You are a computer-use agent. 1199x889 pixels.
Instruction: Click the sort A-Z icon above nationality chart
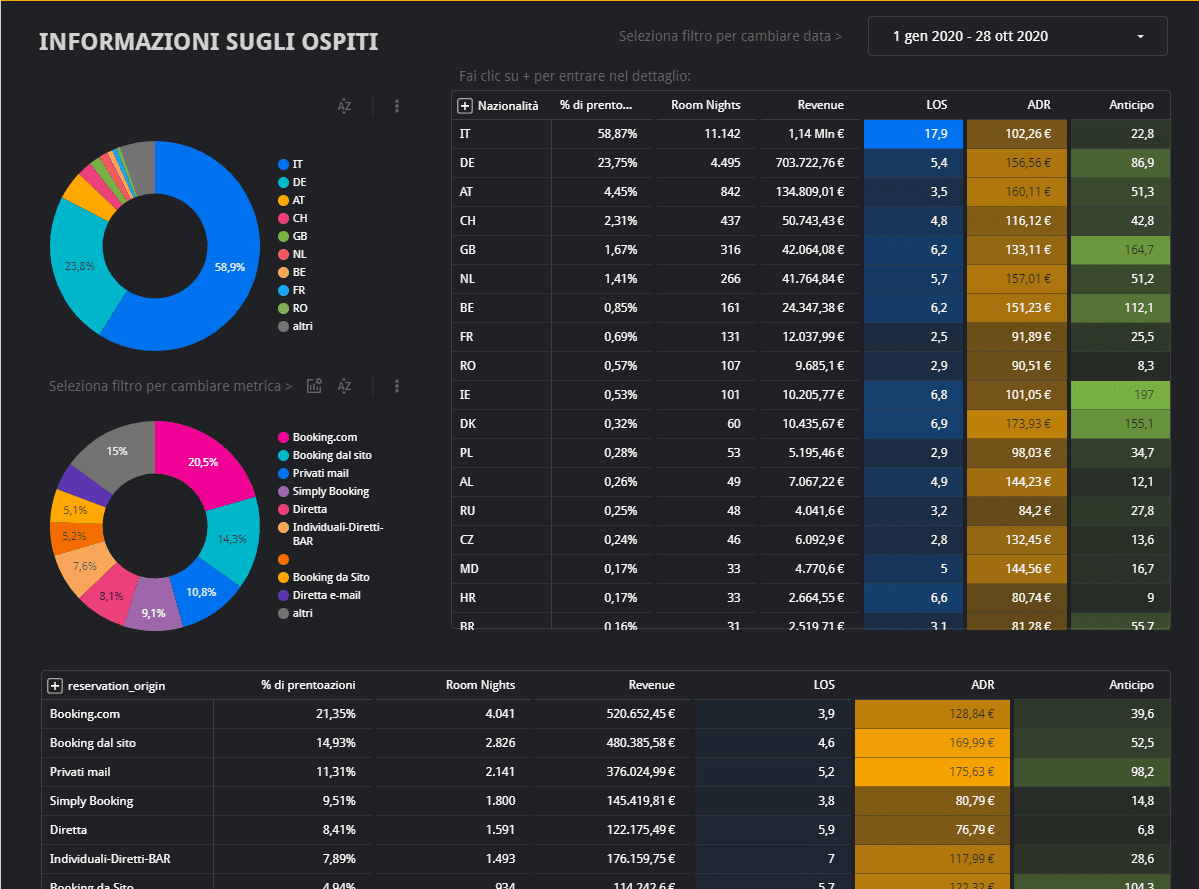click(x=344, y=106)
